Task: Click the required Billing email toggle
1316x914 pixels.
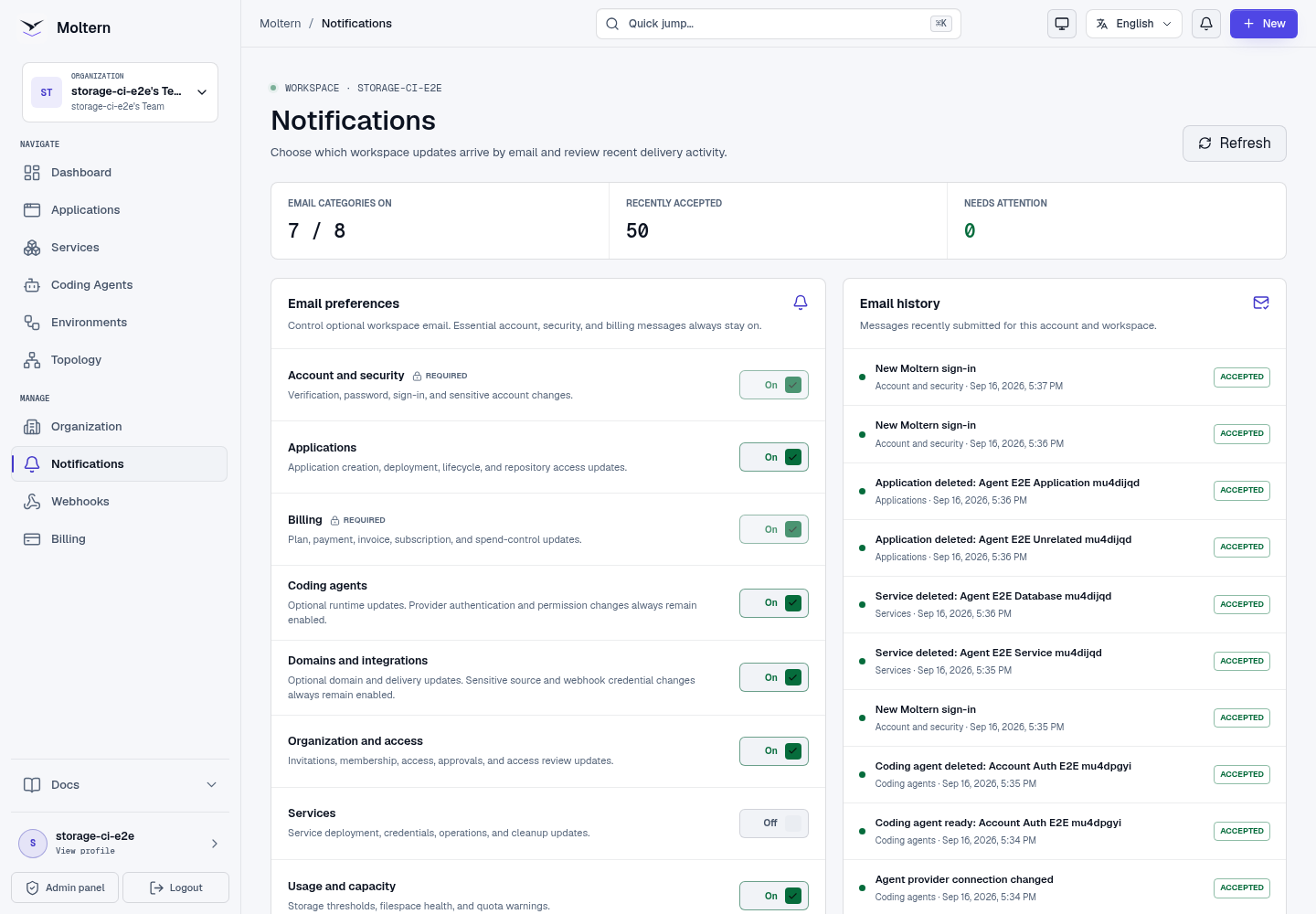Action: (x=774, y=529)
